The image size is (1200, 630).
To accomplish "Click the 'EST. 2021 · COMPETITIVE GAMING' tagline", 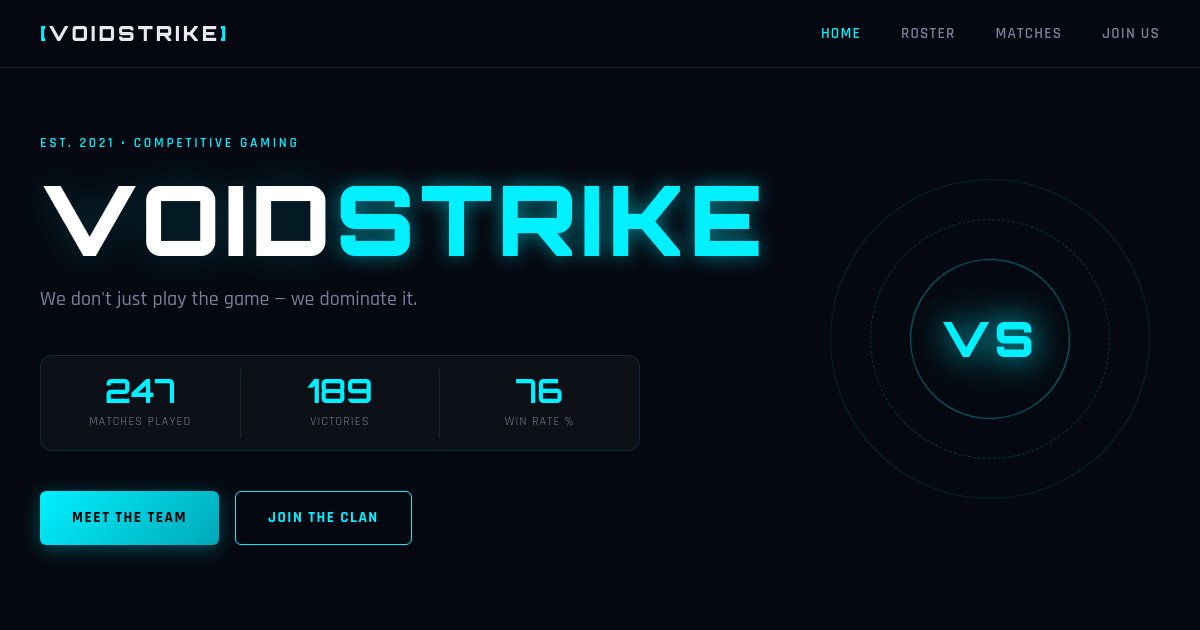I will [169, 143].
